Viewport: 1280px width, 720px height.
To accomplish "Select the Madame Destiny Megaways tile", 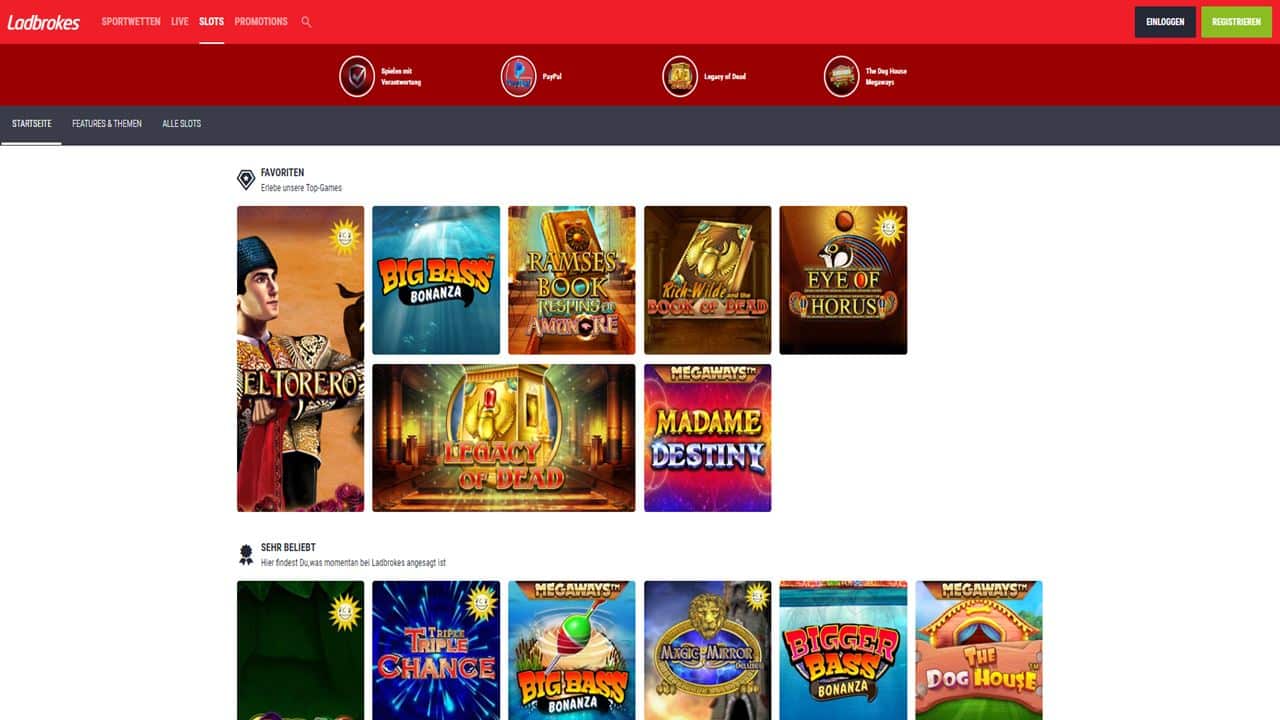I will [708, 438].
